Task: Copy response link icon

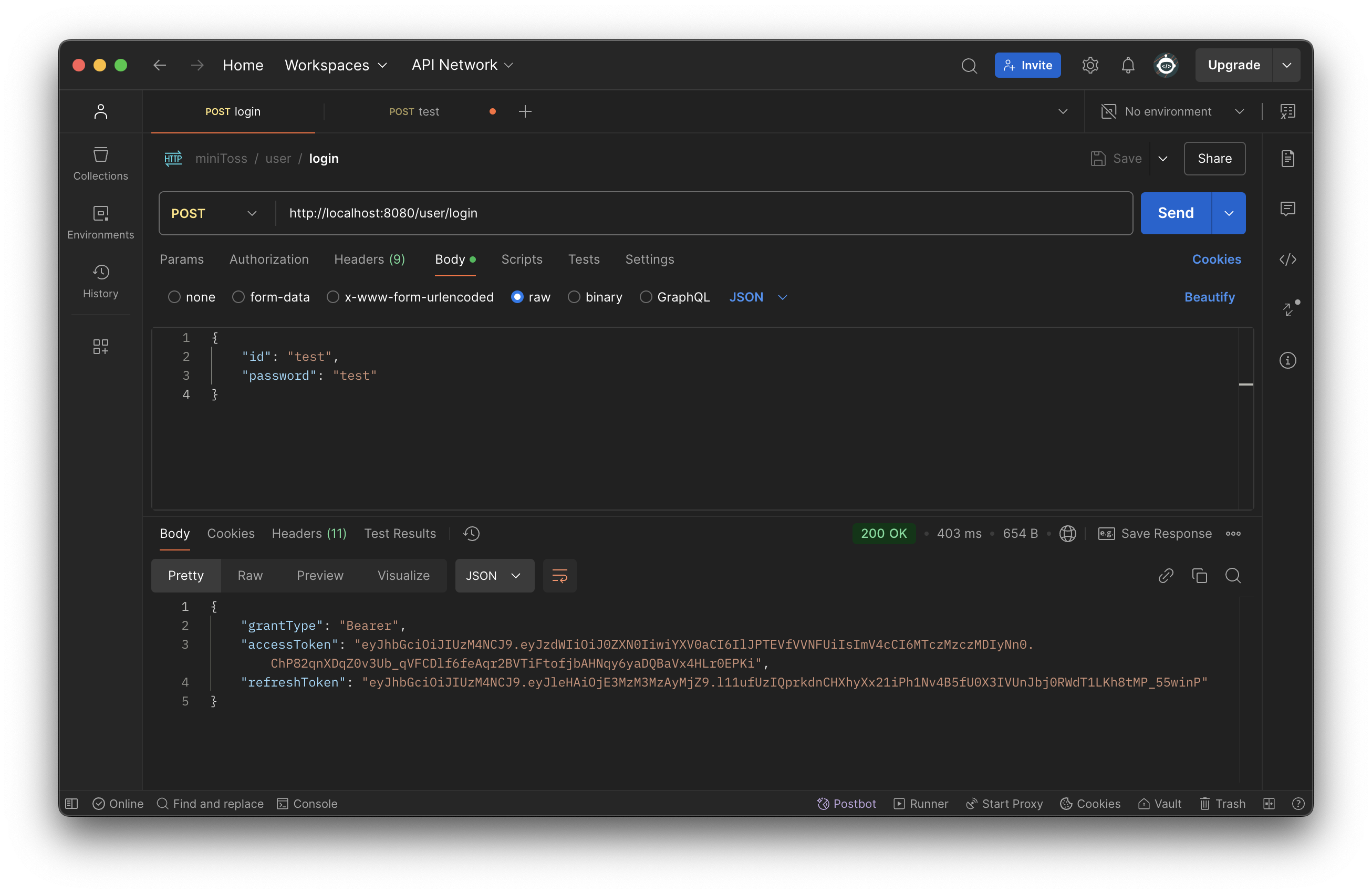Action: (1166, 575)
